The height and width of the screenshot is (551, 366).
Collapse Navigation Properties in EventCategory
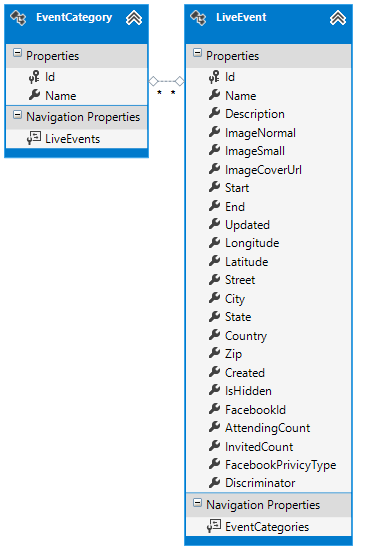(x=18, y=115)
